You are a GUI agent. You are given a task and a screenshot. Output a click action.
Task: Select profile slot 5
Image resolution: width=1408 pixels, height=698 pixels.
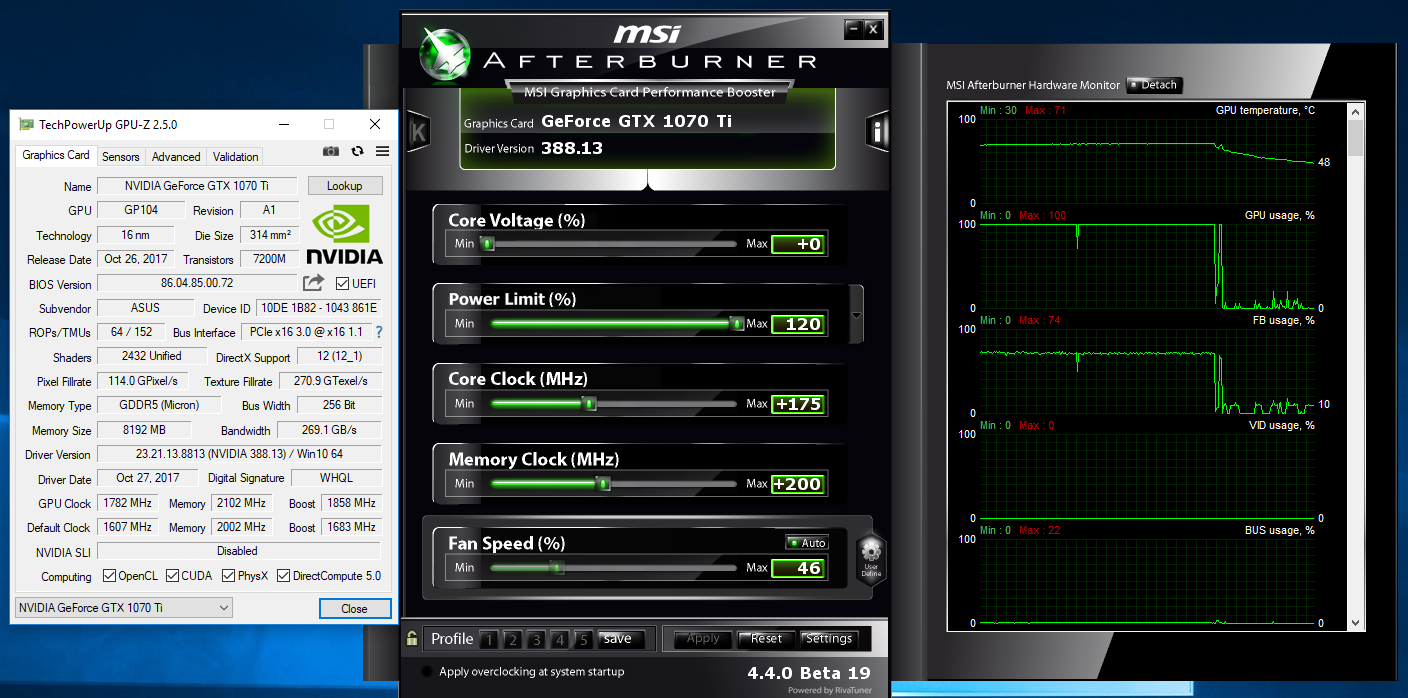(584, 640)
